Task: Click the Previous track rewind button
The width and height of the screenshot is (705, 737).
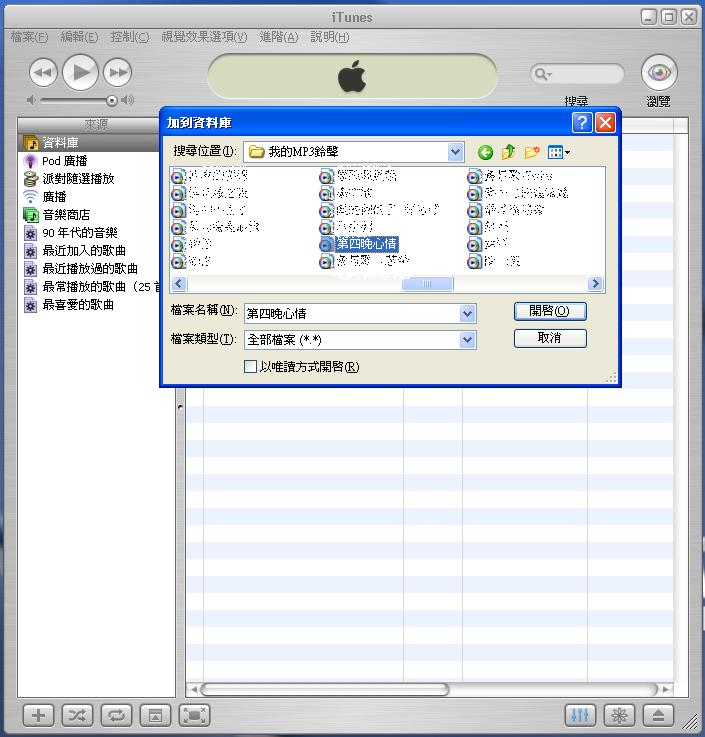Action: [43, 71]
